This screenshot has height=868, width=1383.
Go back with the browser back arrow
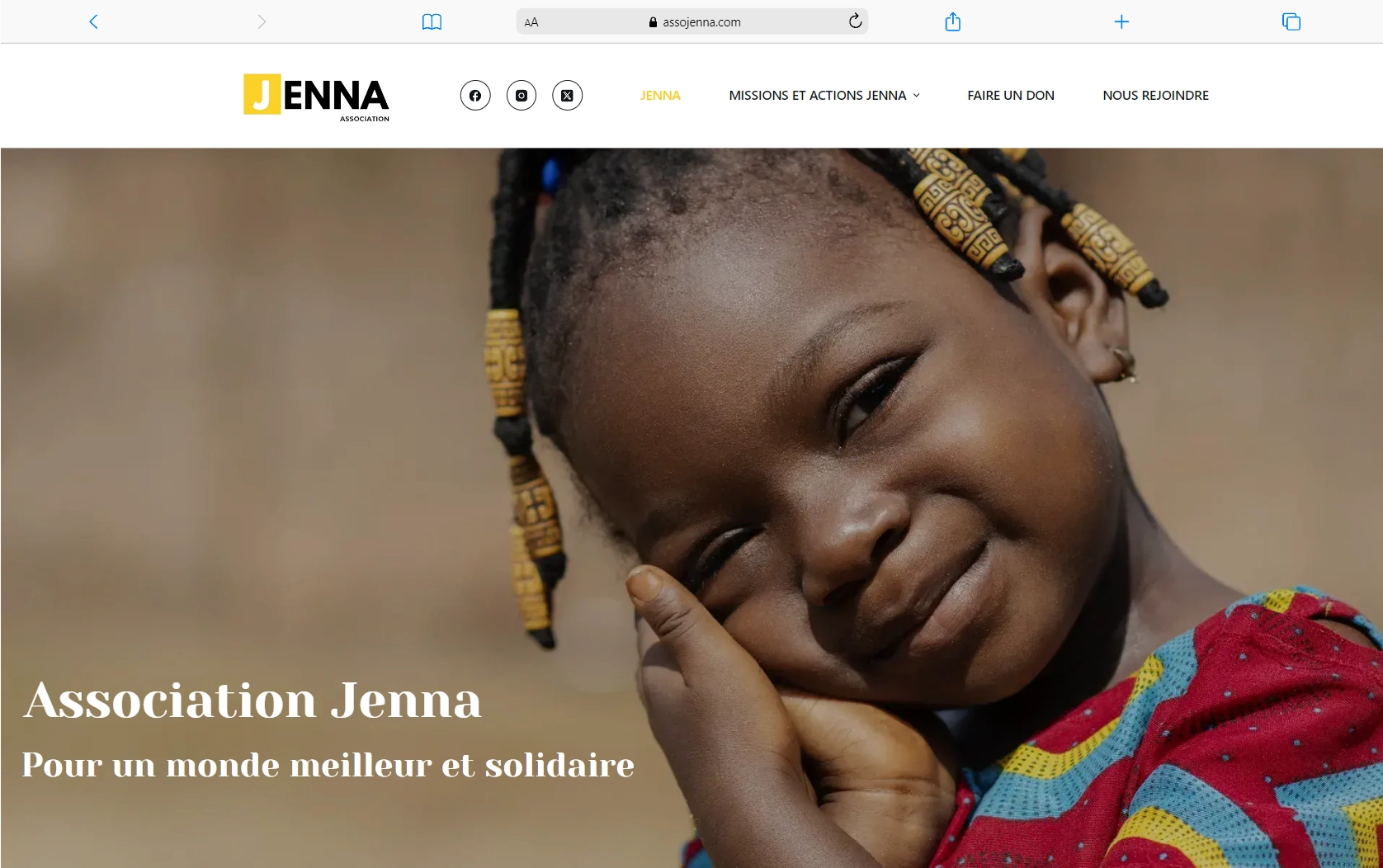(93, 21)
